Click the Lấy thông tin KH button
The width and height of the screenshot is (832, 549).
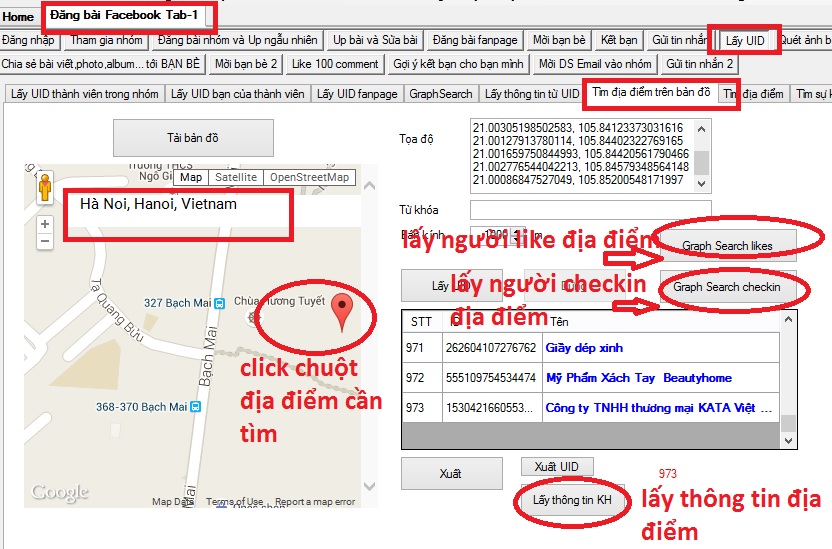pos(573,500)
